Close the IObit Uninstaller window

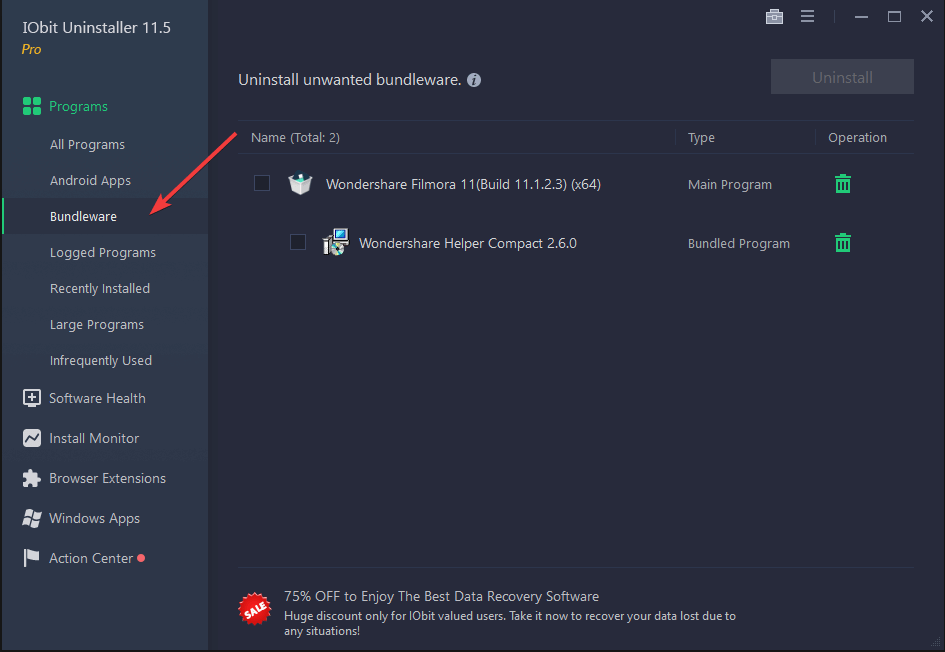(x=927, y=16)
